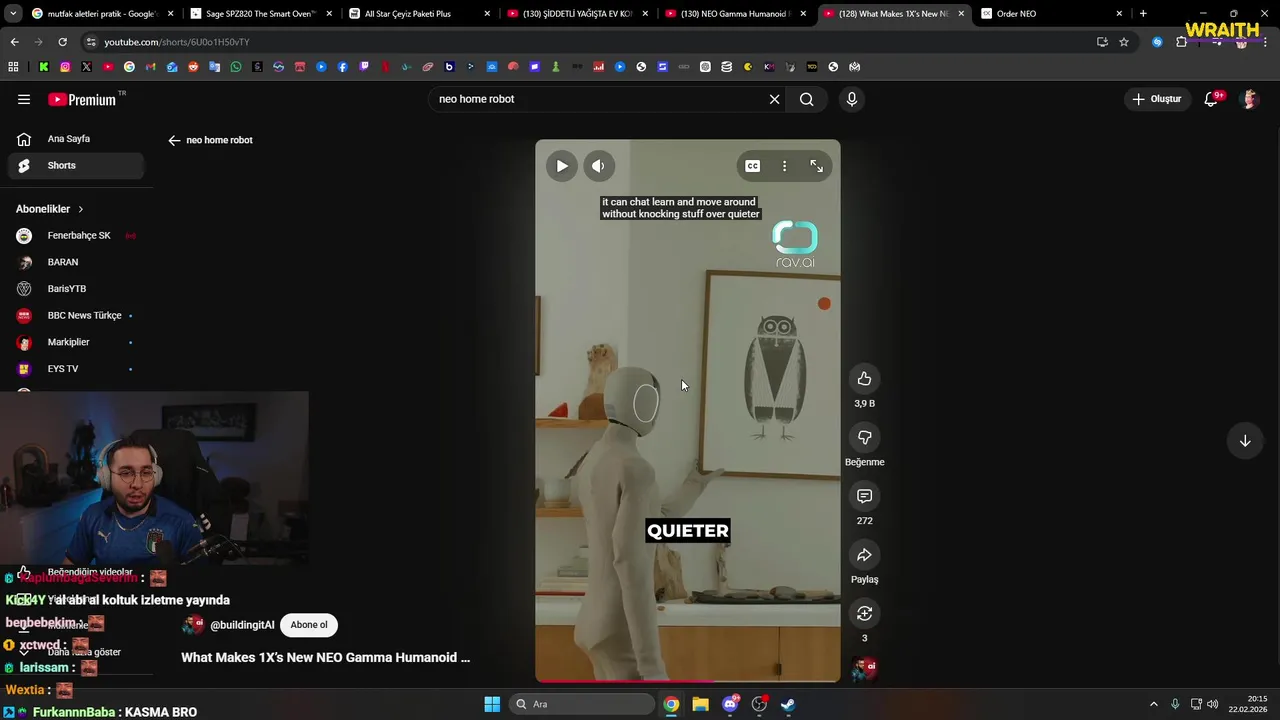Dislike the Short (Beğenme)
1280x720 pixels.
865,438
